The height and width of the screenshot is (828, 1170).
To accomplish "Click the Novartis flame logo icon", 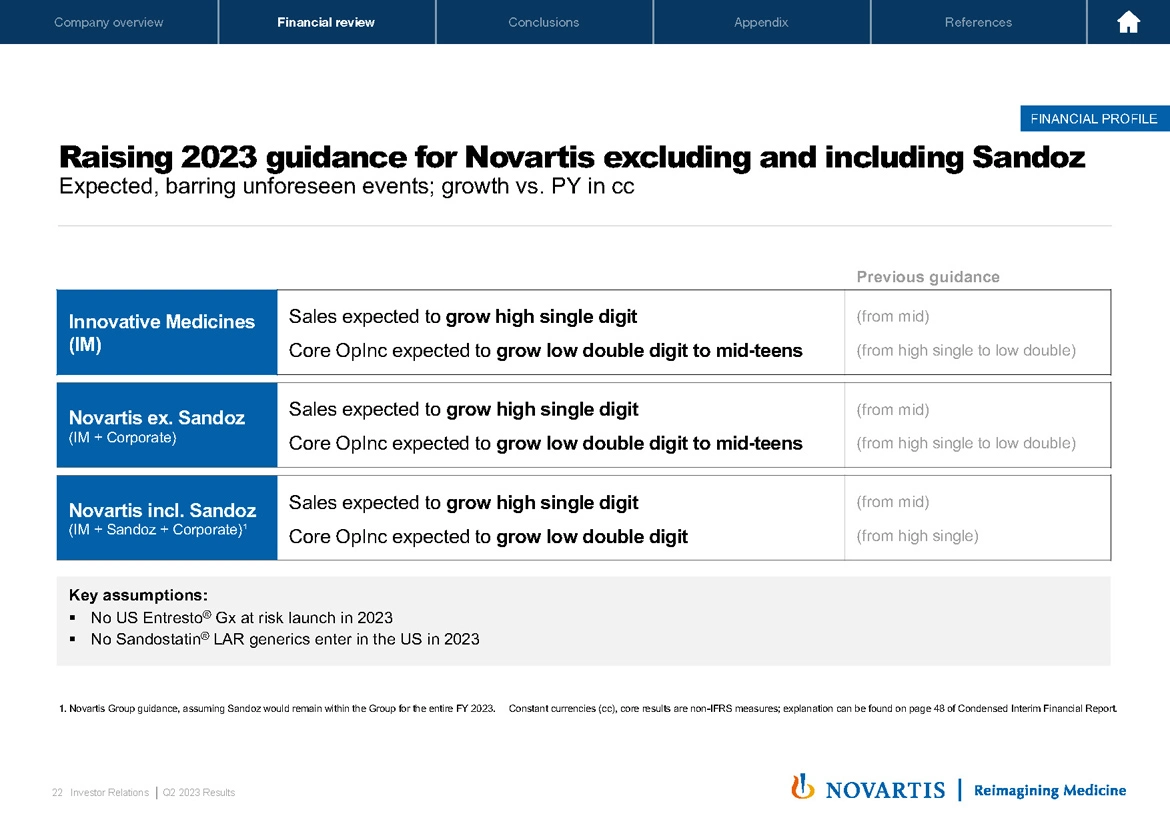I will 802,788.
